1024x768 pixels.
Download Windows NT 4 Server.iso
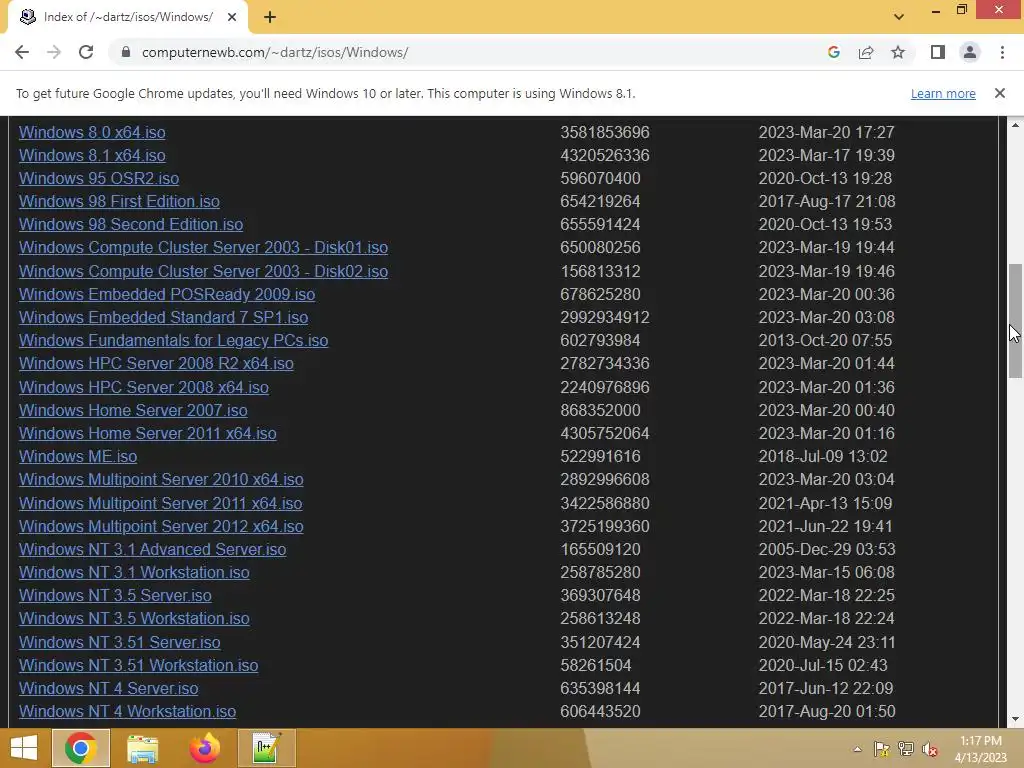pos(108,688)
